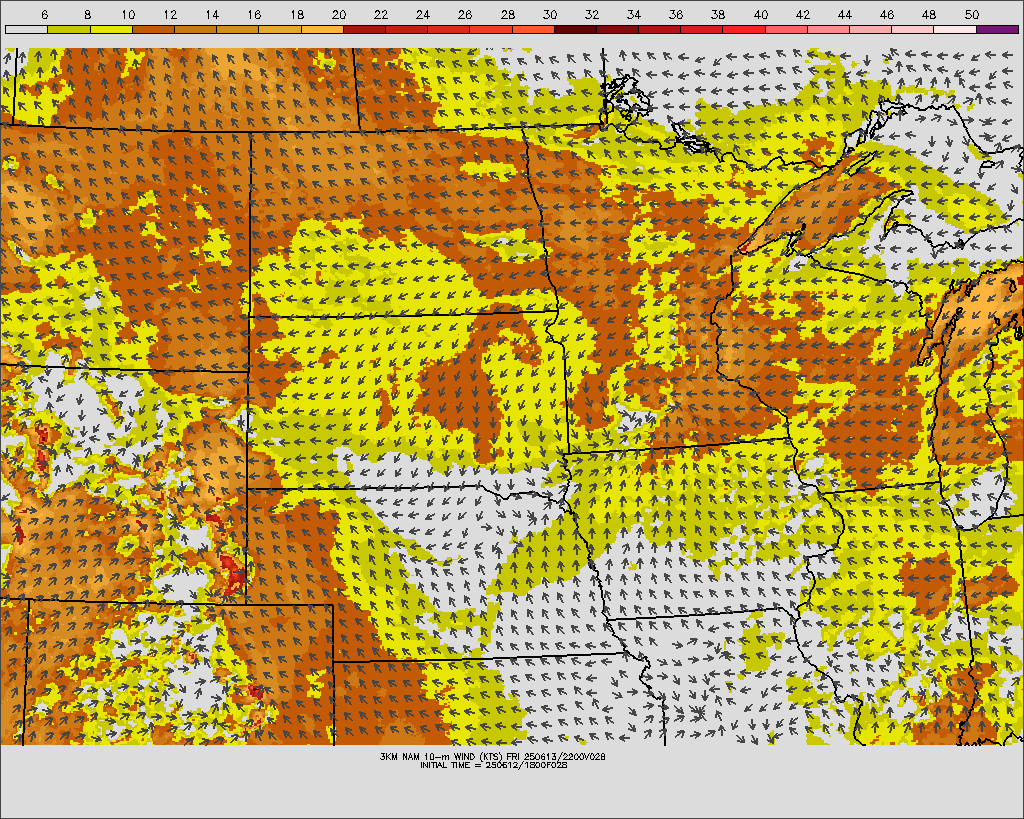Click the legend label 30
The height and width of the screenshot is (819, 1024).
click(550, 14)
